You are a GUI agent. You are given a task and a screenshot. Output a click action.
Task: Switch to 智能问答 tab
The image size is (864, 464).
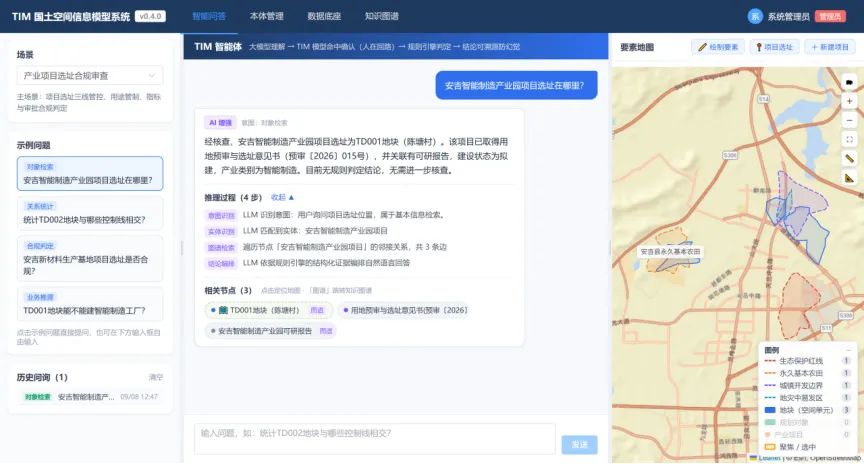tap(209, 17)
